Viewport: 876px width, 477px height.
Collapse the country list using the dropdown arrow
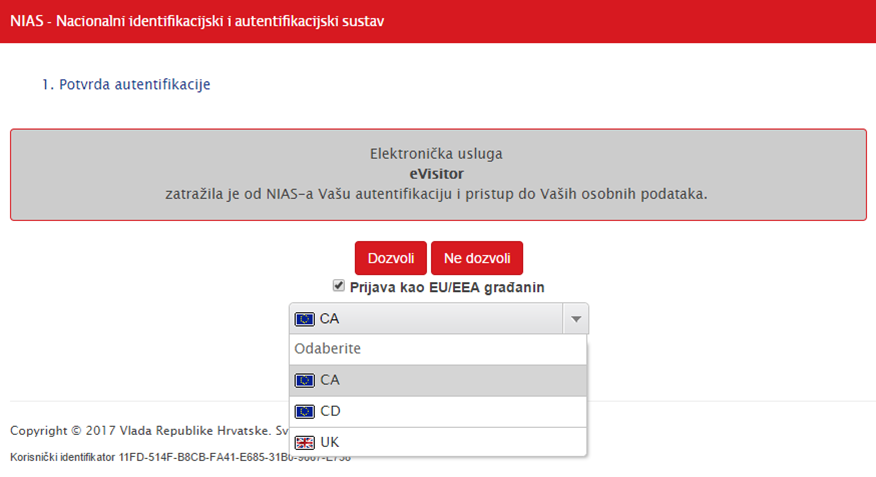[575, 320]
